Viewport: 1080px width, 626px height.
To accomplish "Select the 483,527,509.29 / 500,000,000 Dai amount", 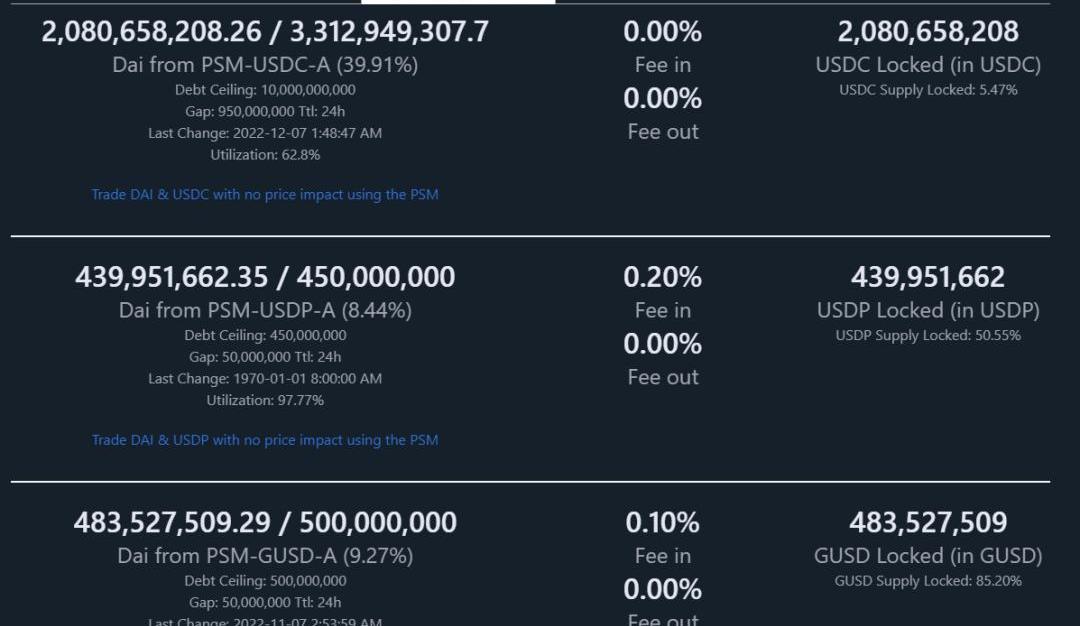I will click(x=265, y=523).
